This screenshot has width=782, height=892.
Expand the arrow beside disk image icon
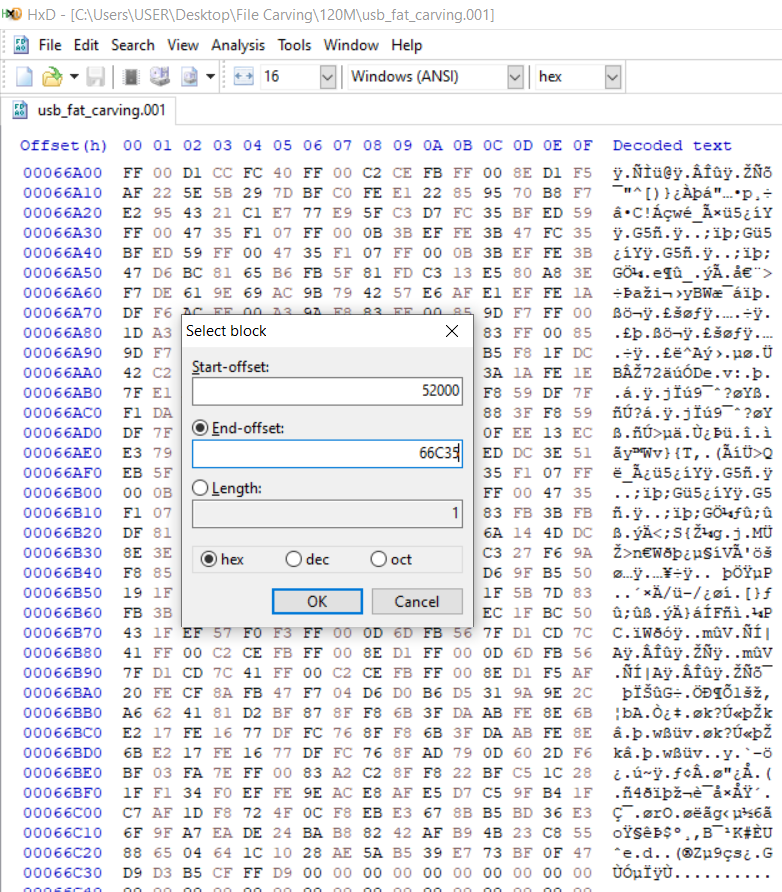pyautogui.click(x=210, y=77)
